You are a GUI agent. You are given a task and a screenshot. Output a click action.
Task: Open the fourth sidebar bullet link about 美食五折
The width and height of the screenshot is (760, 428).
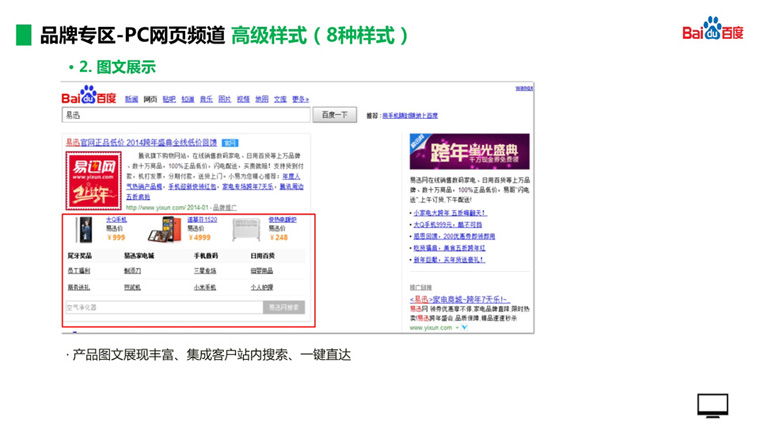coord(449,248)
